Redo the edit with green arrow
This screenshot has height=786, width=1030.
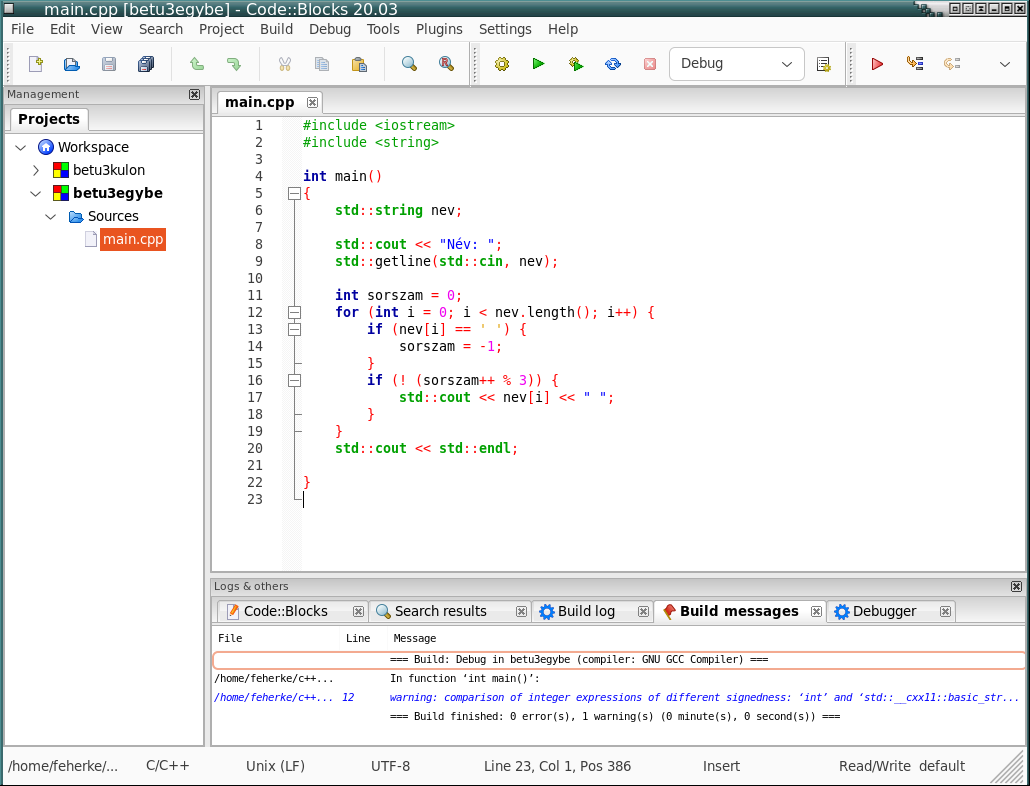tap(233, 64)
